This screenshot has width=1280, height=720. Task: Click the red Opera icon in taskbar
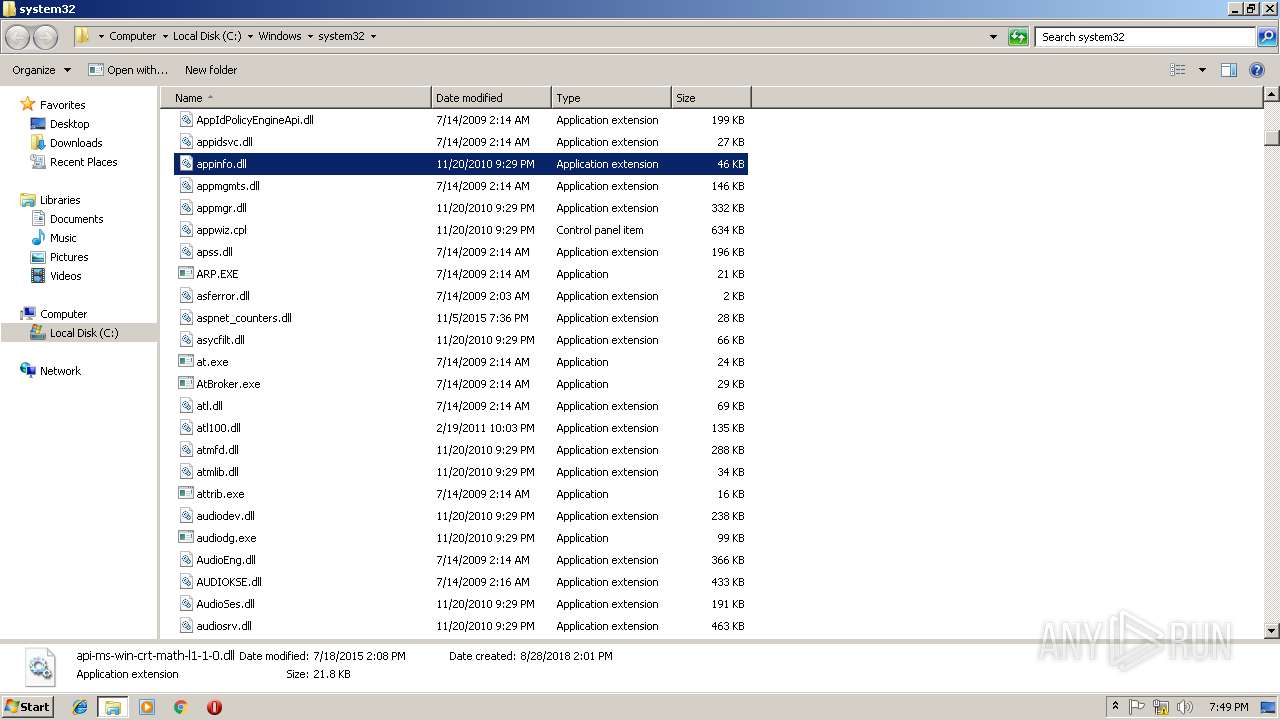click(x=214, y=707)
